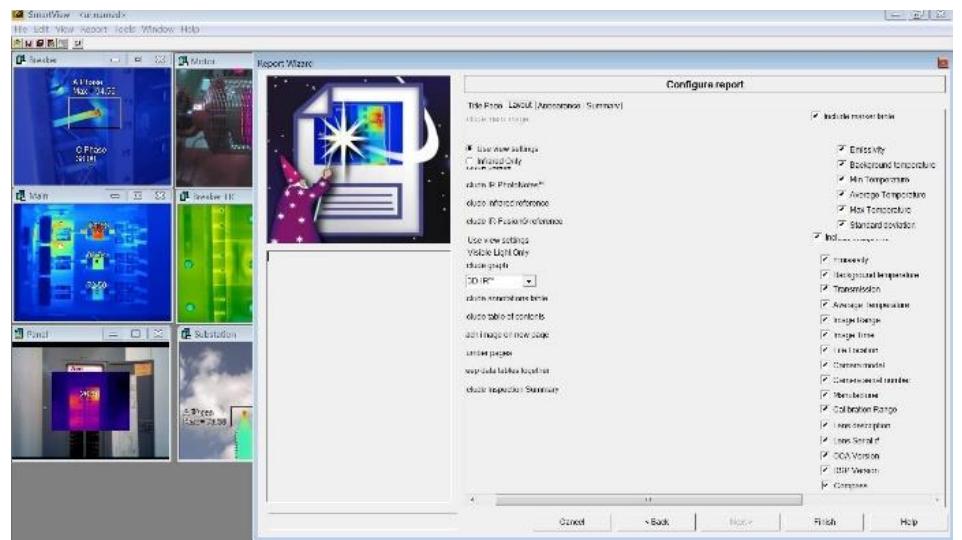The height and width of the screenshot is (540, 962).
Task: Click the Motor window's title icon
Action: (183, 61)
